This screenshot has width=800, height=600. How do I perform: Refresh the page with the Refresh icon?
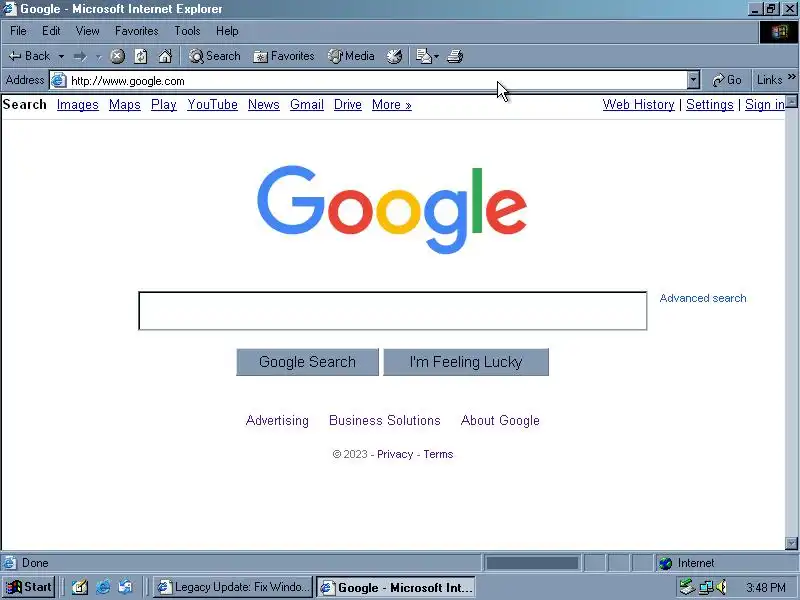141,56
